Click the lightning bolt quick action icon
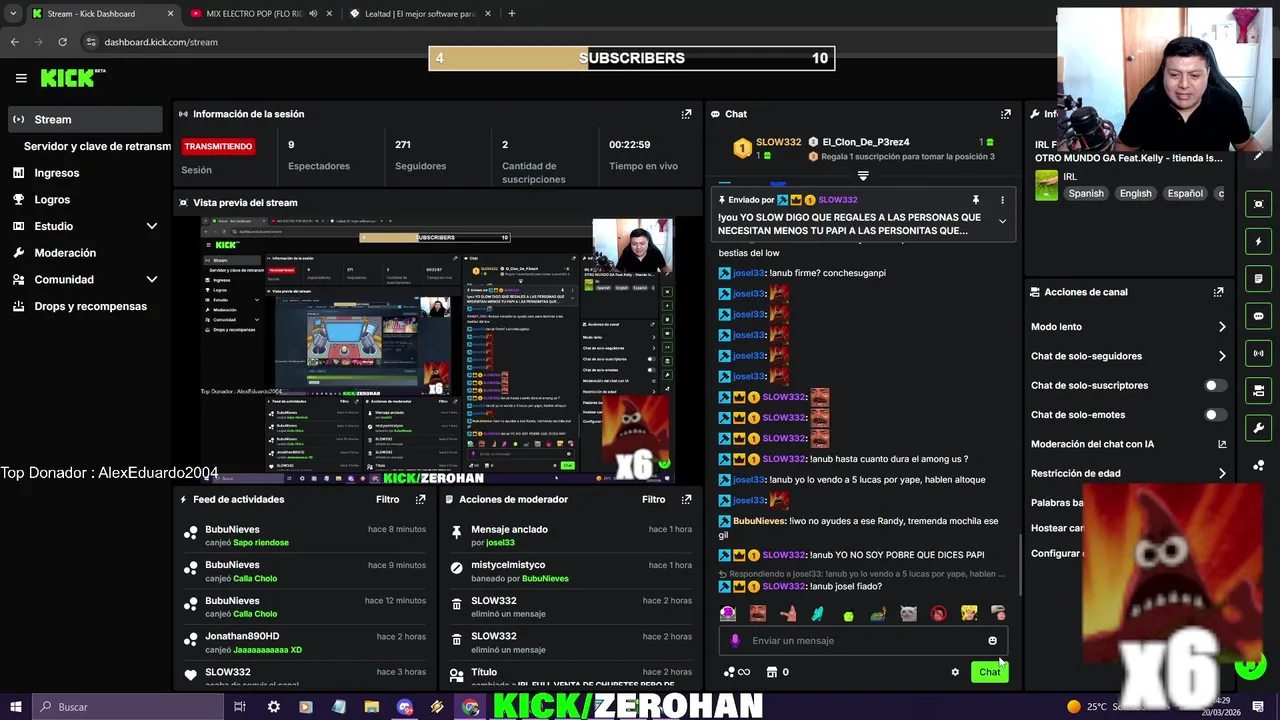The image size is (1280, 720). tap(1259, 241)
